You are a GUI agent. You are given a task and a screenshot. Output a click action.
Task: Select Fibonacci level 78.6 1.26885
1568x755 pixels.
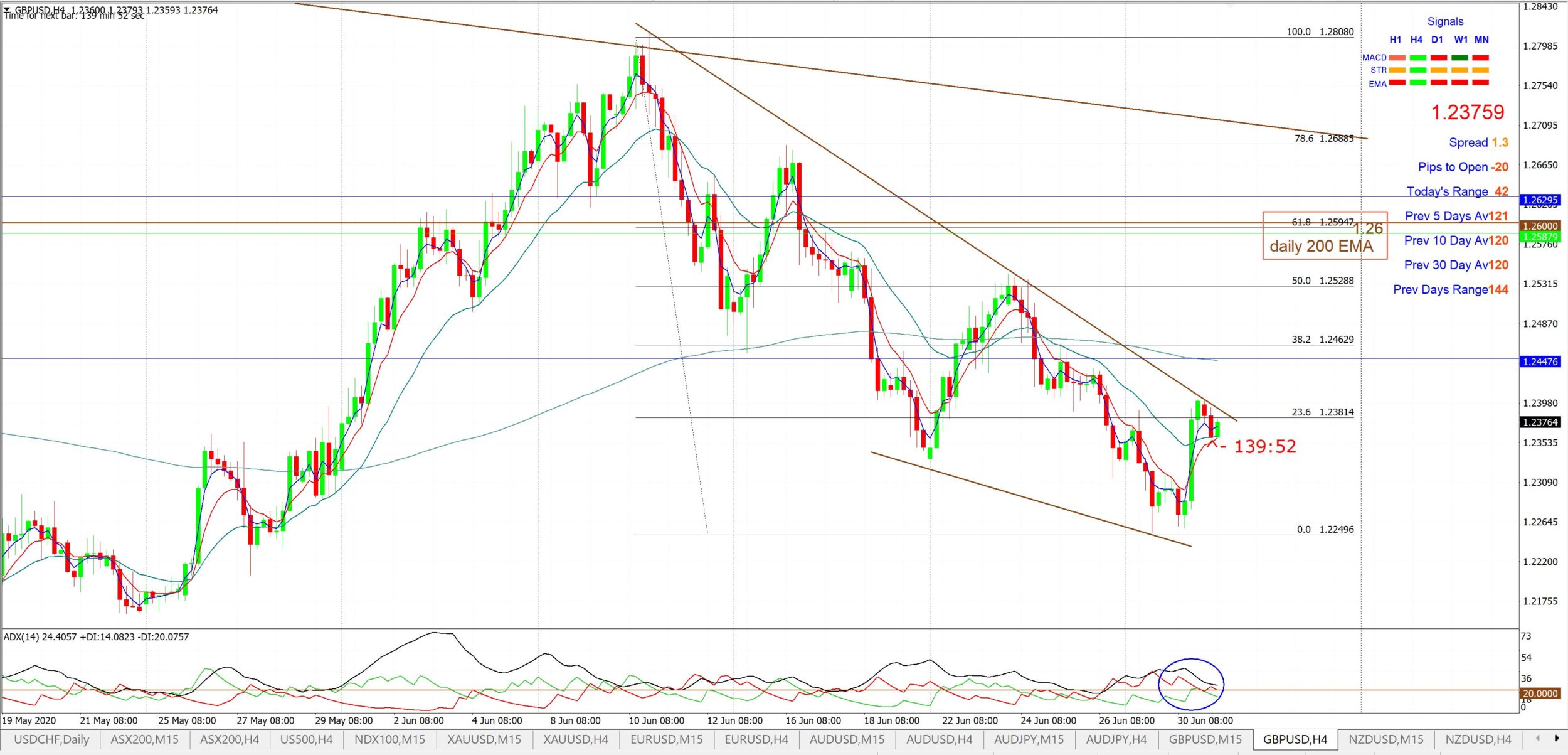[1323, 138]
